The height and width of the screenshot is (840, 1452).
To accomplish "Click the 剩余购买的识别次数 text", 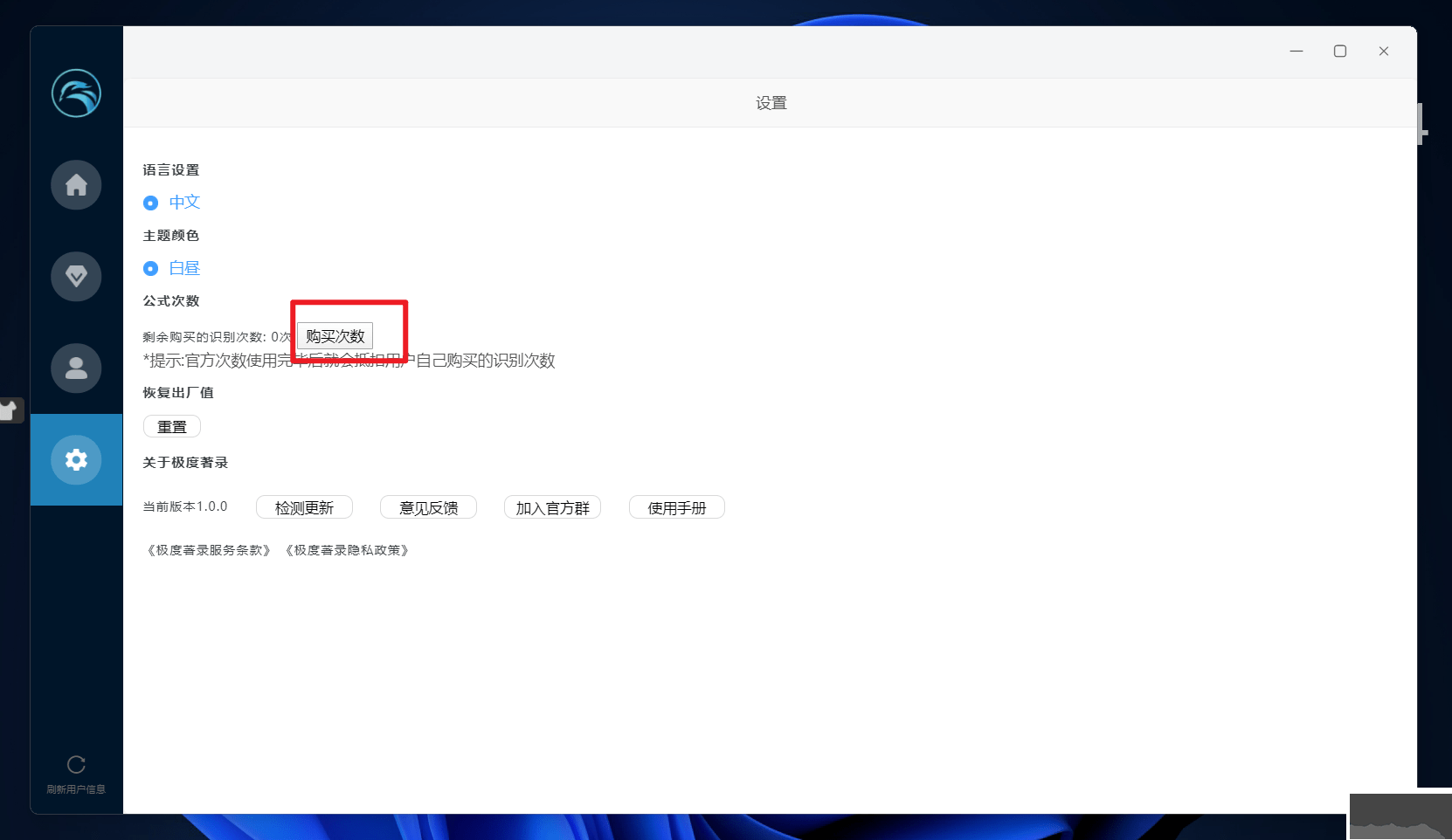I will (x=218, y=337).
